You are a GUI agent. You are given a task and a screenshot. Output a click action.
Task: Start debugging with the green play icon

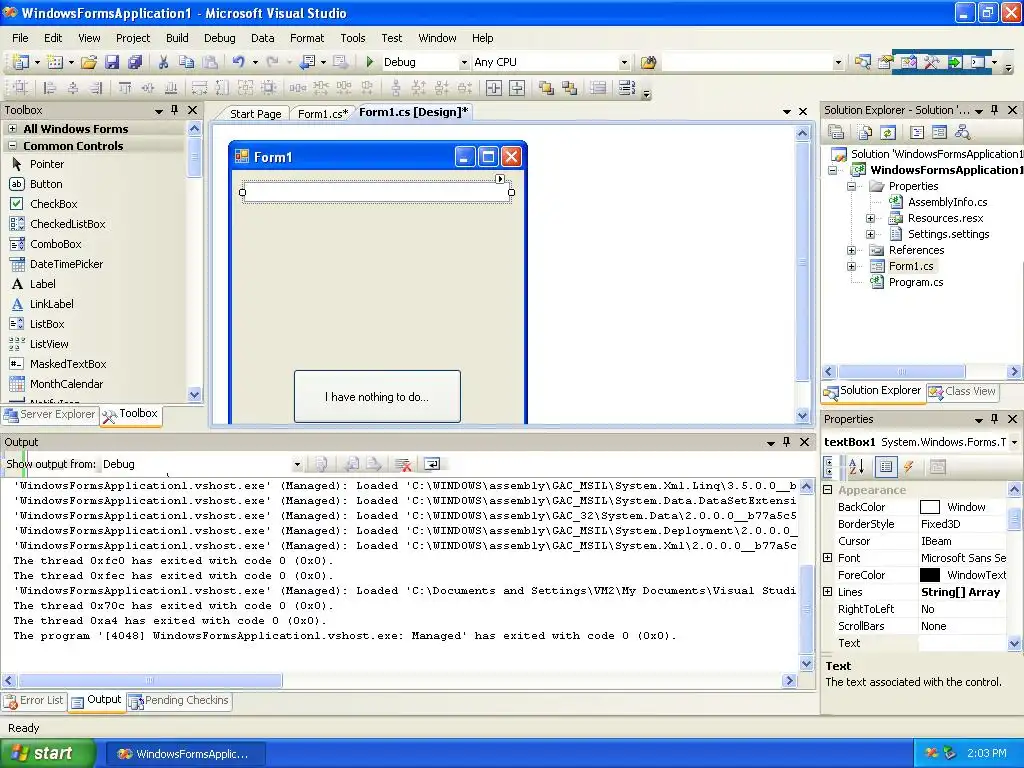[x=370, y=62]
